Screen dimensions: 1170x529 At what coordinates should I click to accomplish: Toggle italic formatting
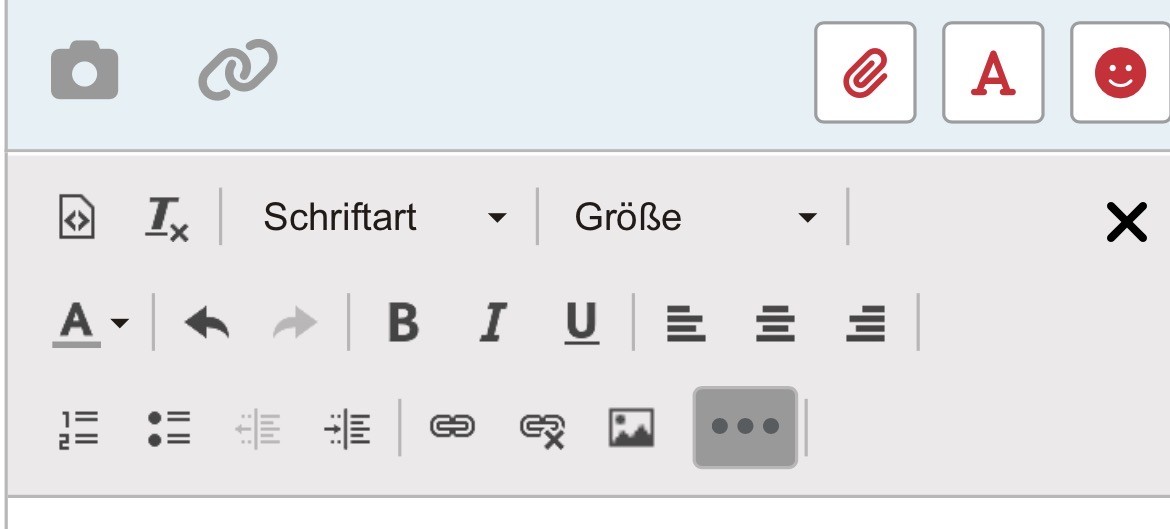pyautogui.click(x=492, y=323)
